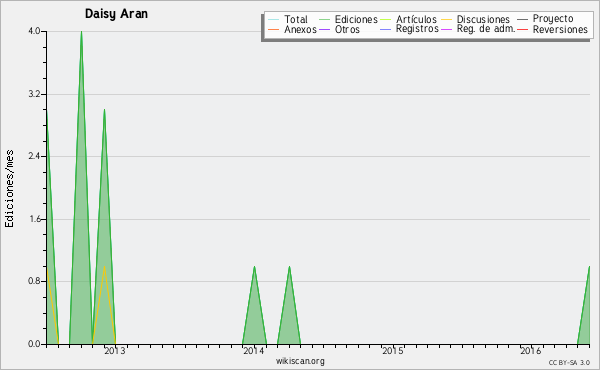Select the 'Proyecto' legend entry
600x370 pixels.
(545, 19)
